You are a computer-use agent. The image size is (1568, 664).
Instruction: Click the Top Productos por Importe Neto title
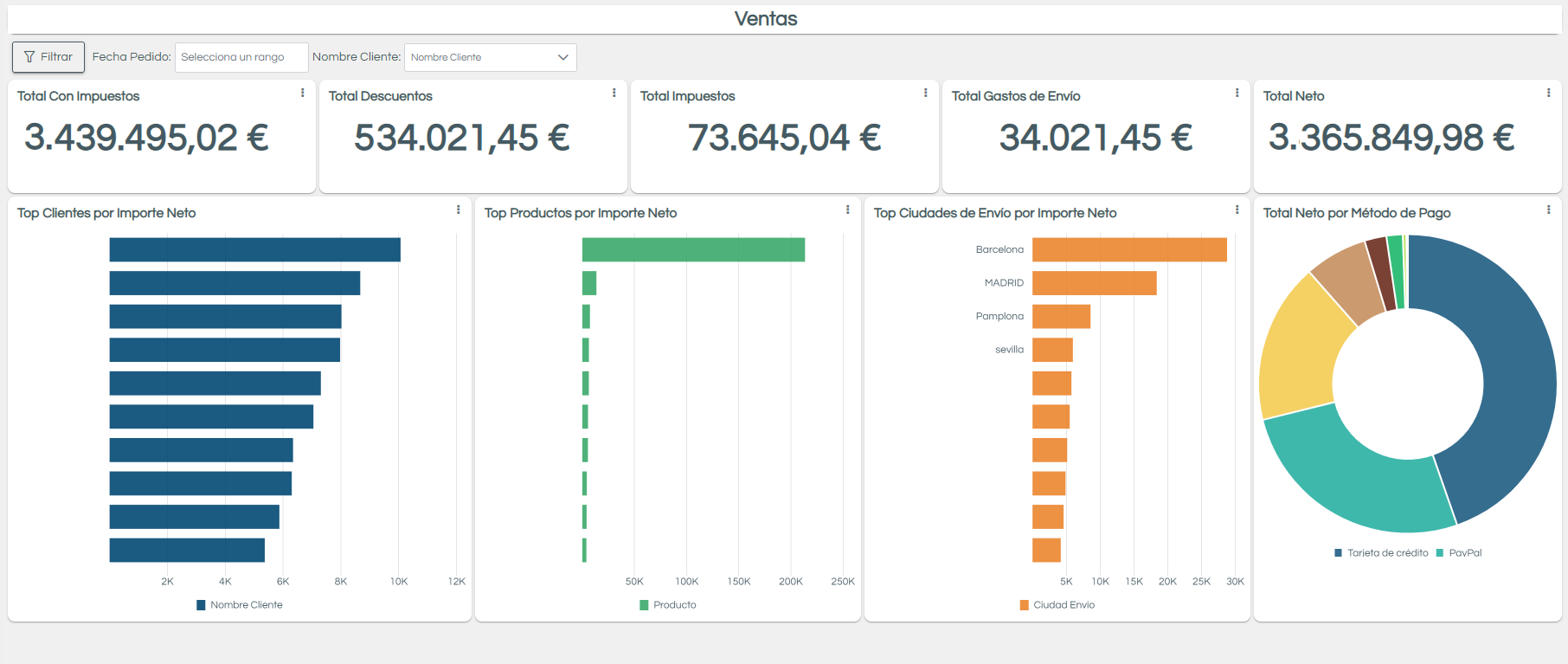581,213
